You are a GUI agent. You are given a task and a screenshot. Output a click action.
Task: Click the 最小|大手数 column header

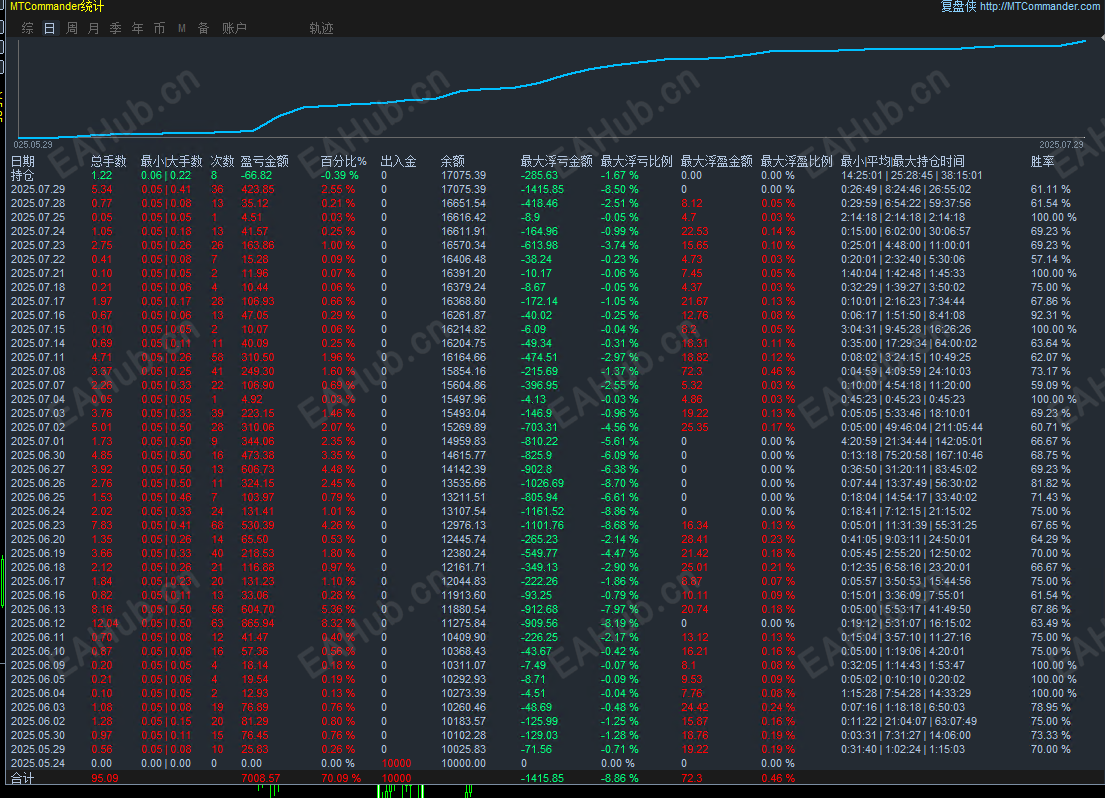171,161
